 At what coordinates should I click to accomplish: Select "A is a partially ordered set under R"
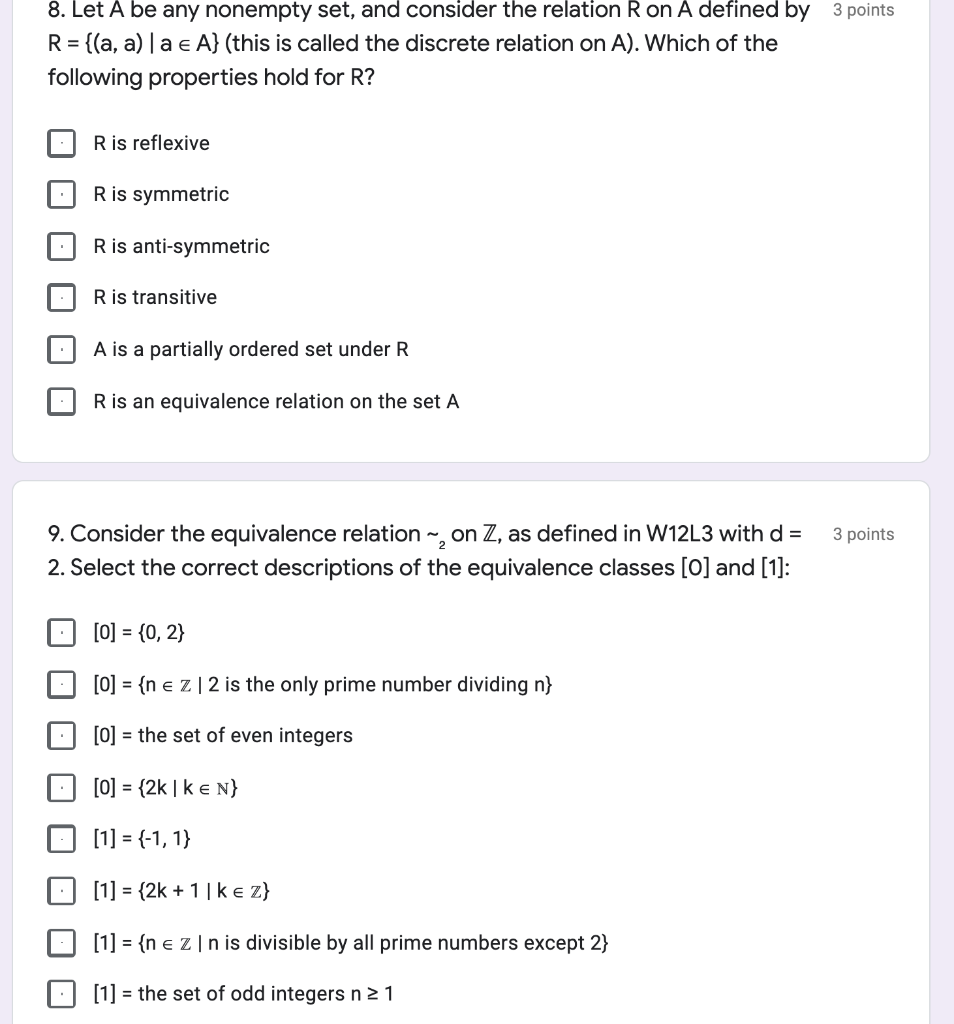(x=61, y=349)
